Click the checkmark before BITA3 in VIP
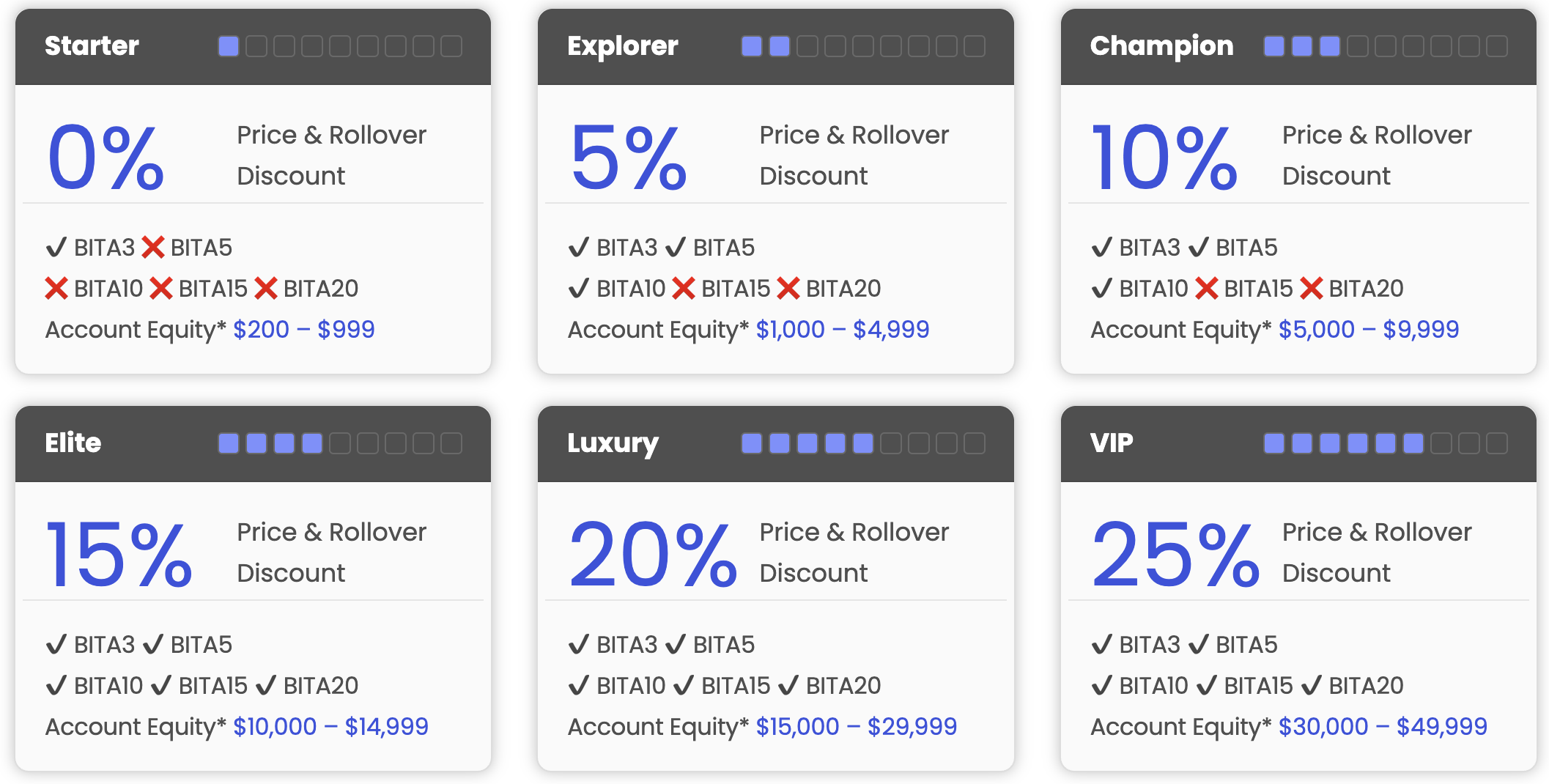 pyautogui.click(x=1101, y=645)
